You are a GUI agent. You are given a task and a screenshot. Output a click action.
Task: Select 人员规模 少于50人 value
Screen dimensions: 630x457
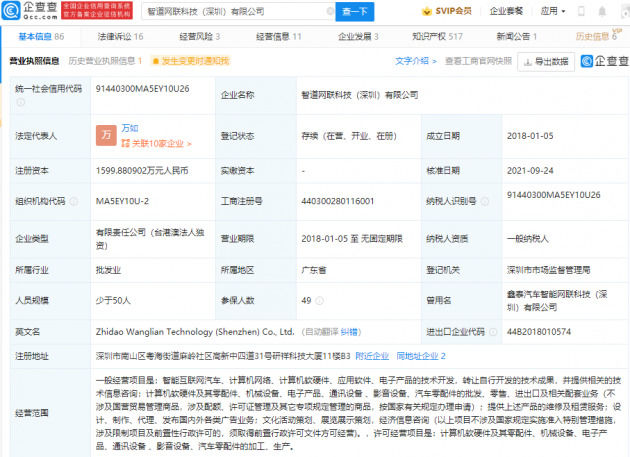[113, 300]
